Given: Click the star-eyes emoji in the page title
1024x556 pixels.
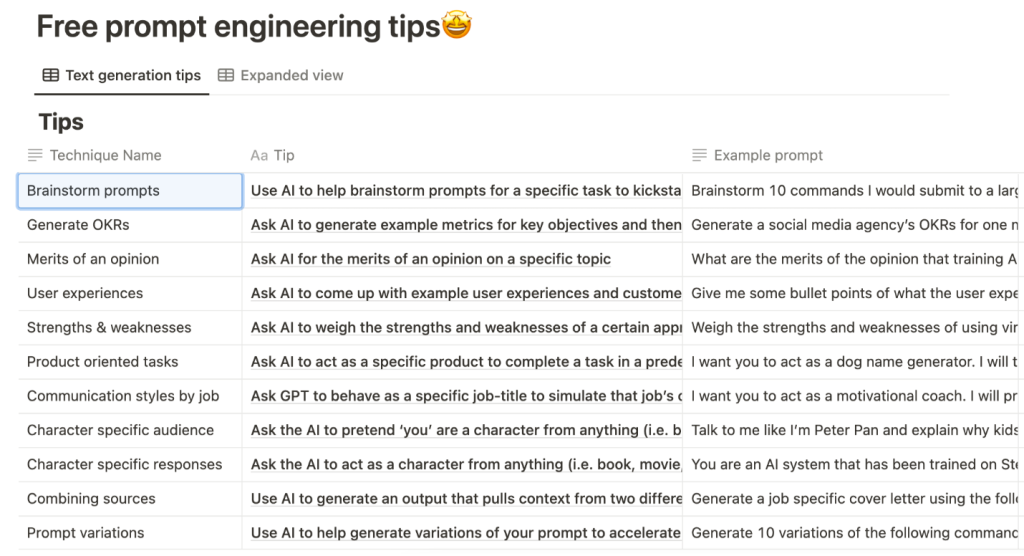Looking at the screenshot, I should (x=456, y=25).
